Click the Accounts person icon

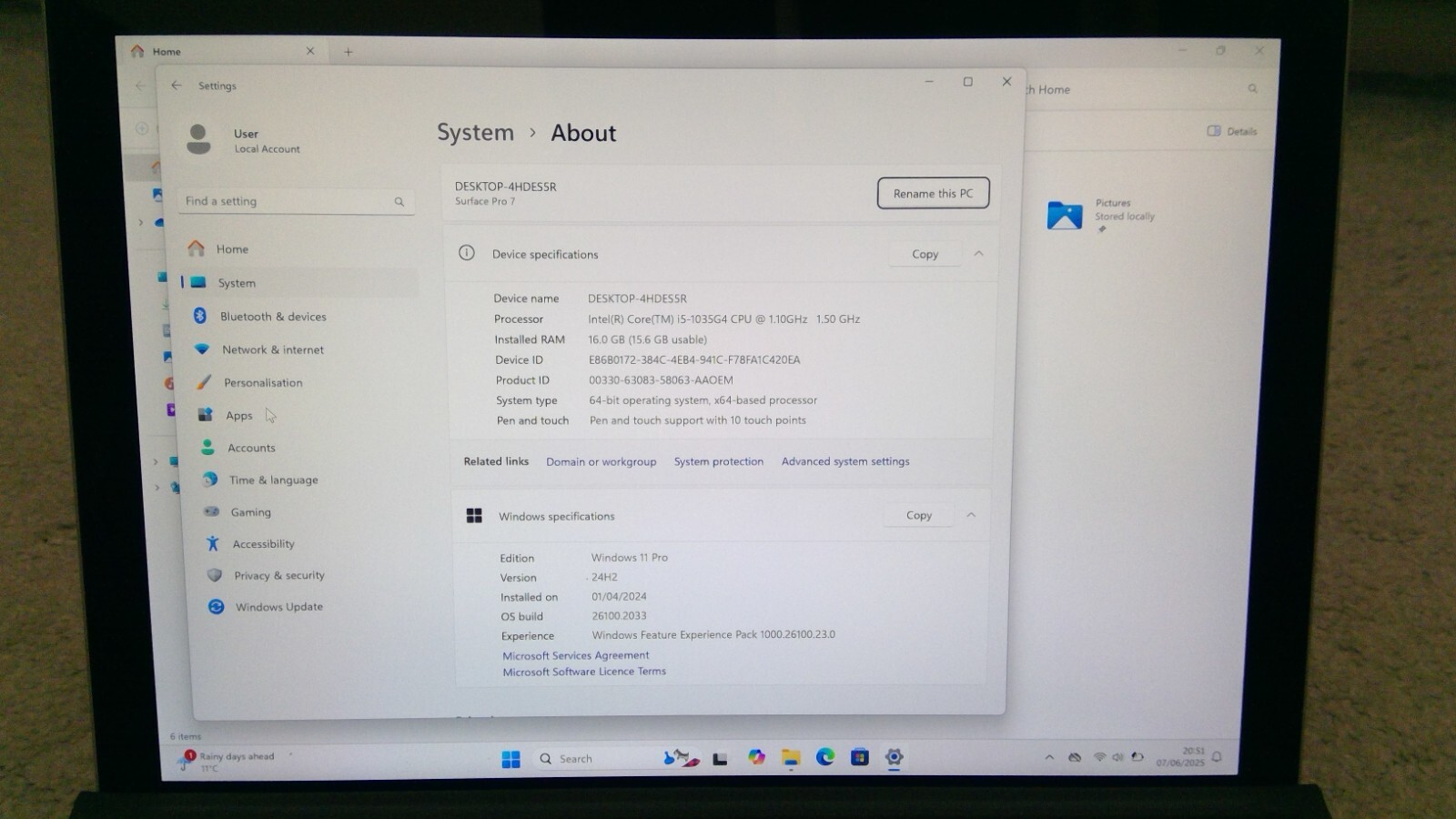pos(207,448)
